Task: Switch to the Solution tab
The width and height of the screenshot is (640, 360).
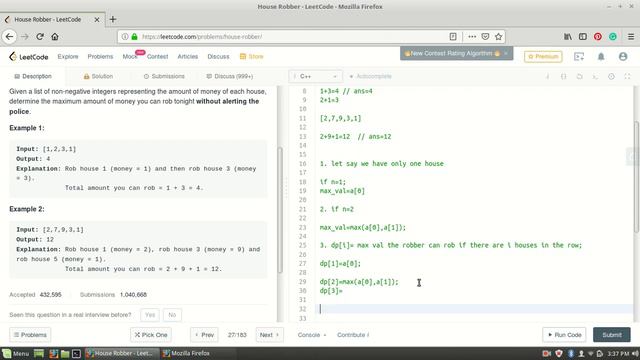Action: 98,76
